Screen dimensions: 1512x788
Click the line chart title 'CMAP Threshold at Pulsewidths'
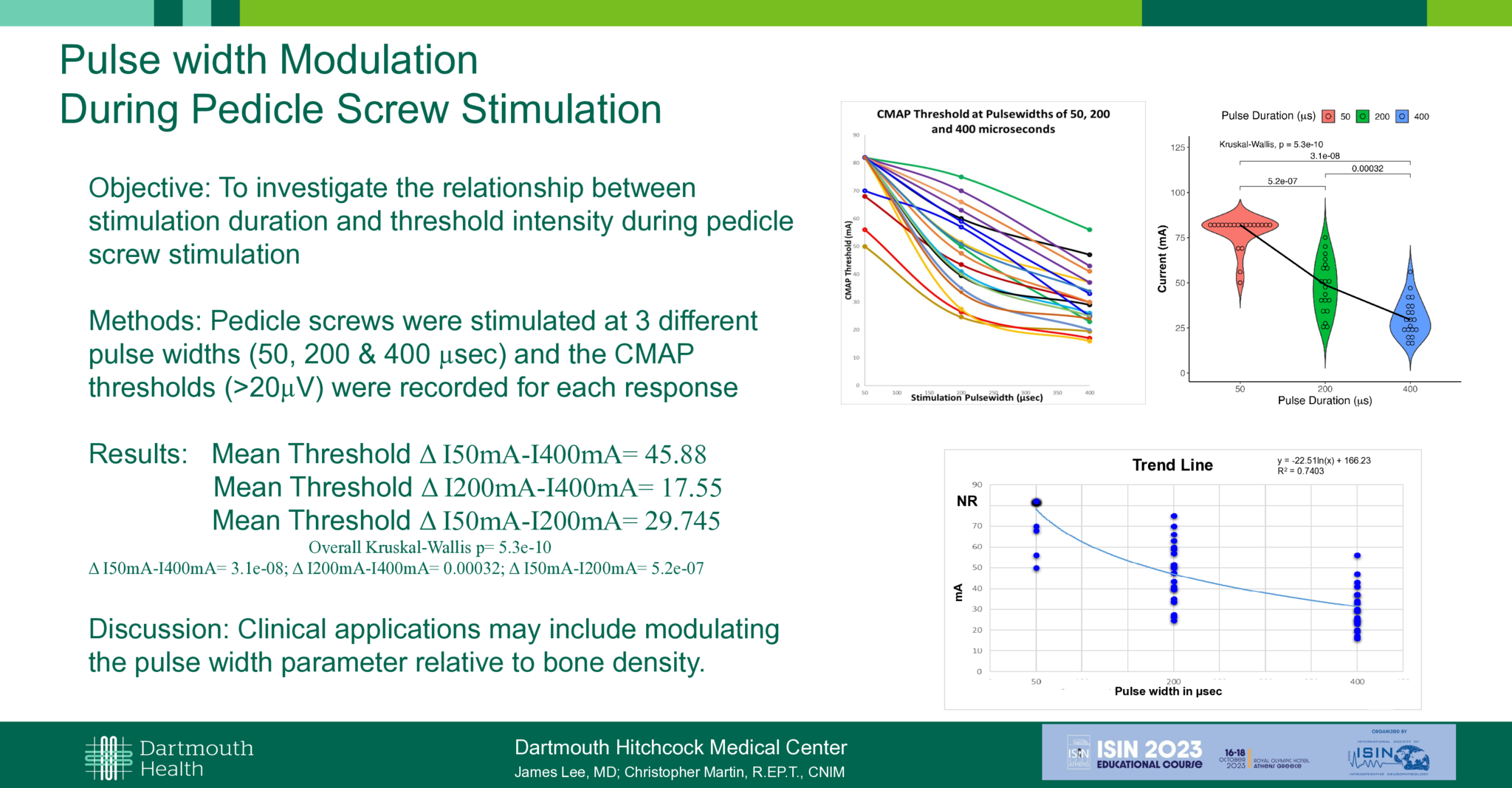pos(993,121)
